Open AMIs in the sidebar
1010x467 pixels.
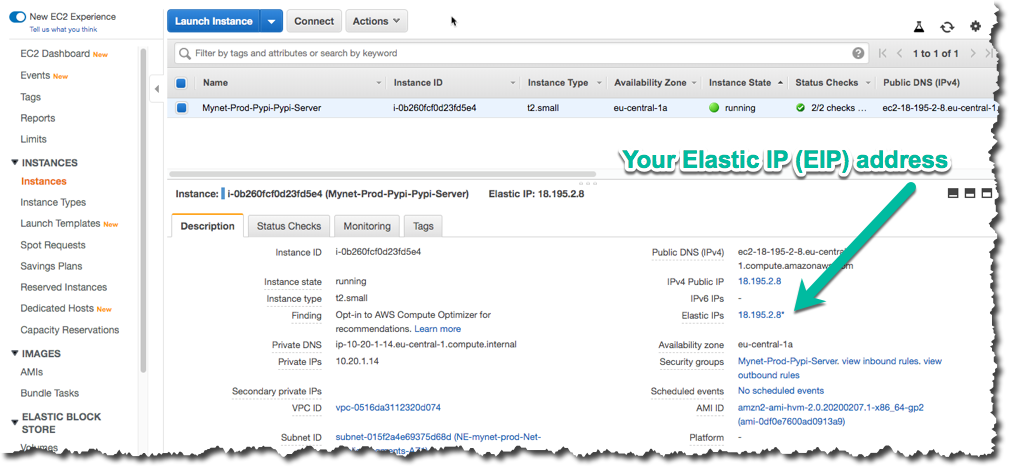coord(32,372)
